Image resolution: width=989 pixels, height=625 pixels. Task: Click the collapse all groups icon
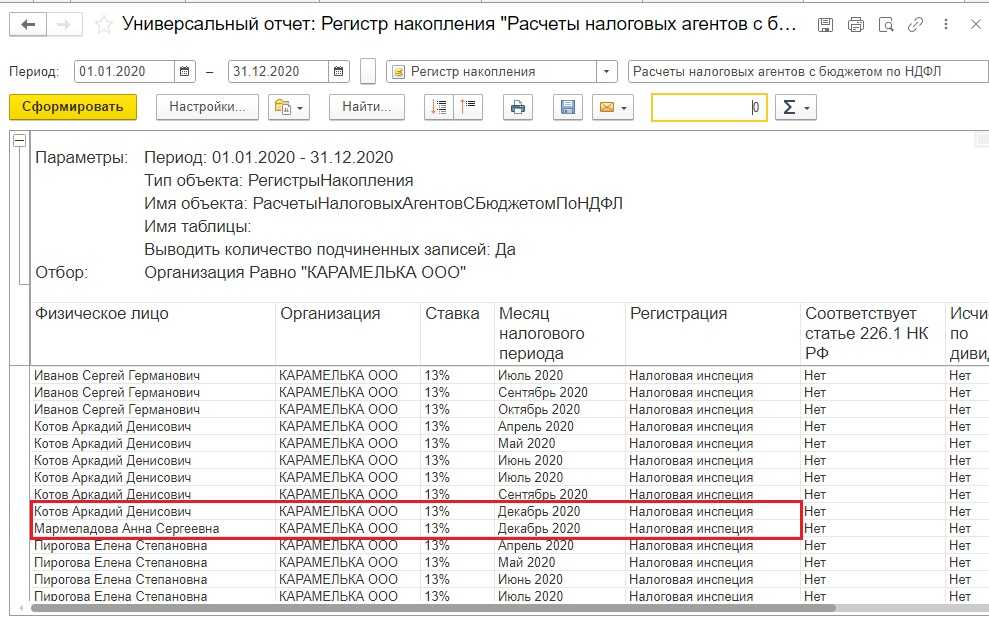467,108
